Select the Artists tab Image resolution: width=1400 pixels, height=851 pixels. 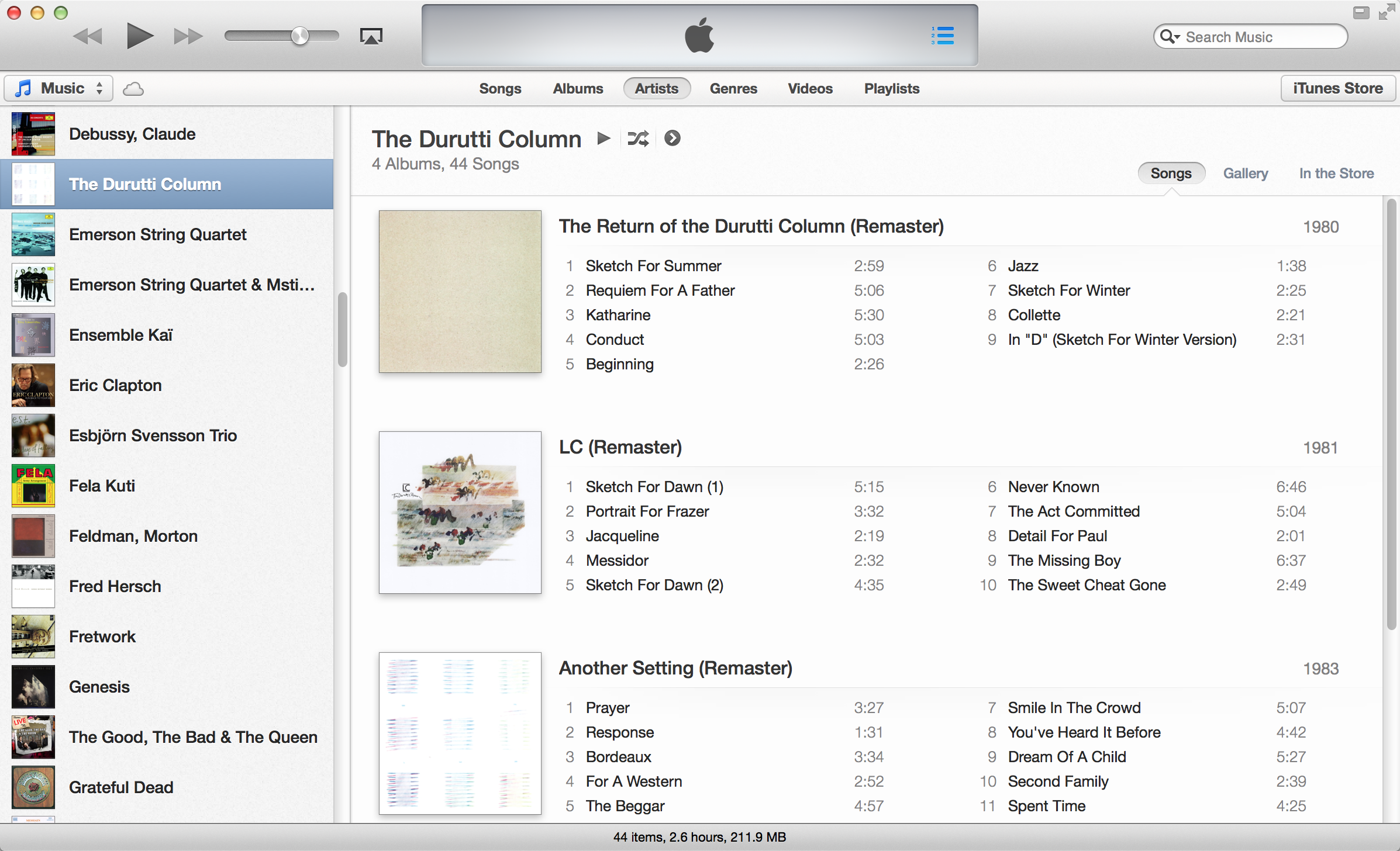coord(657,89)
